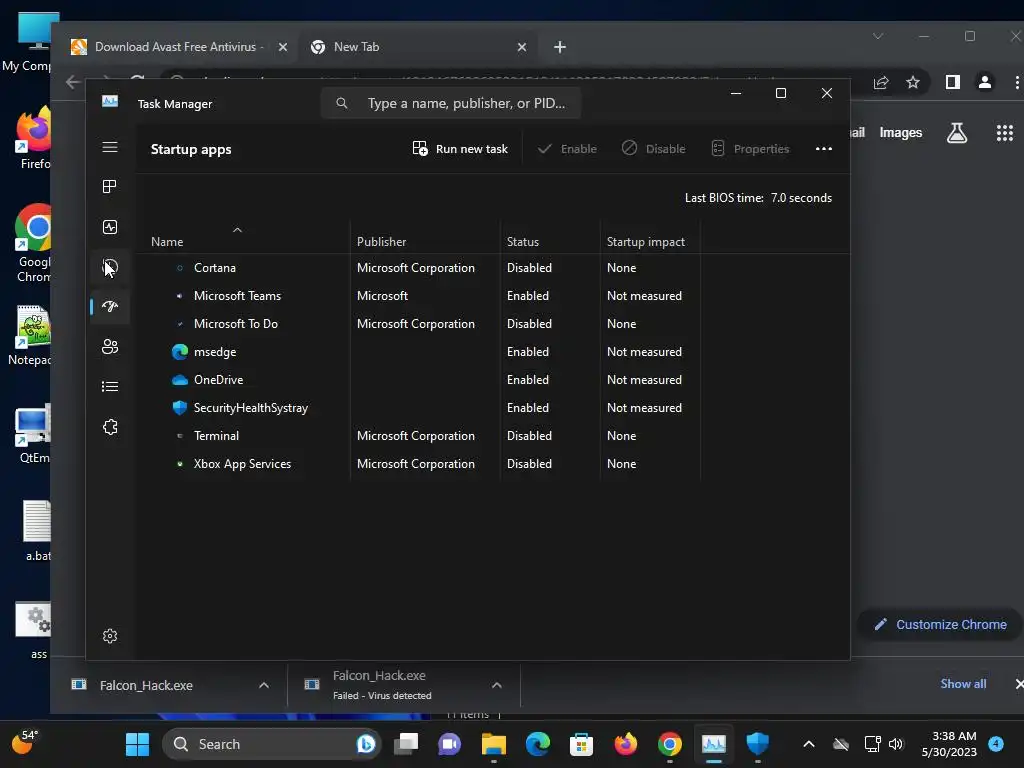Open Details page in Task Manager sidebar

click(x=110, y=387)
